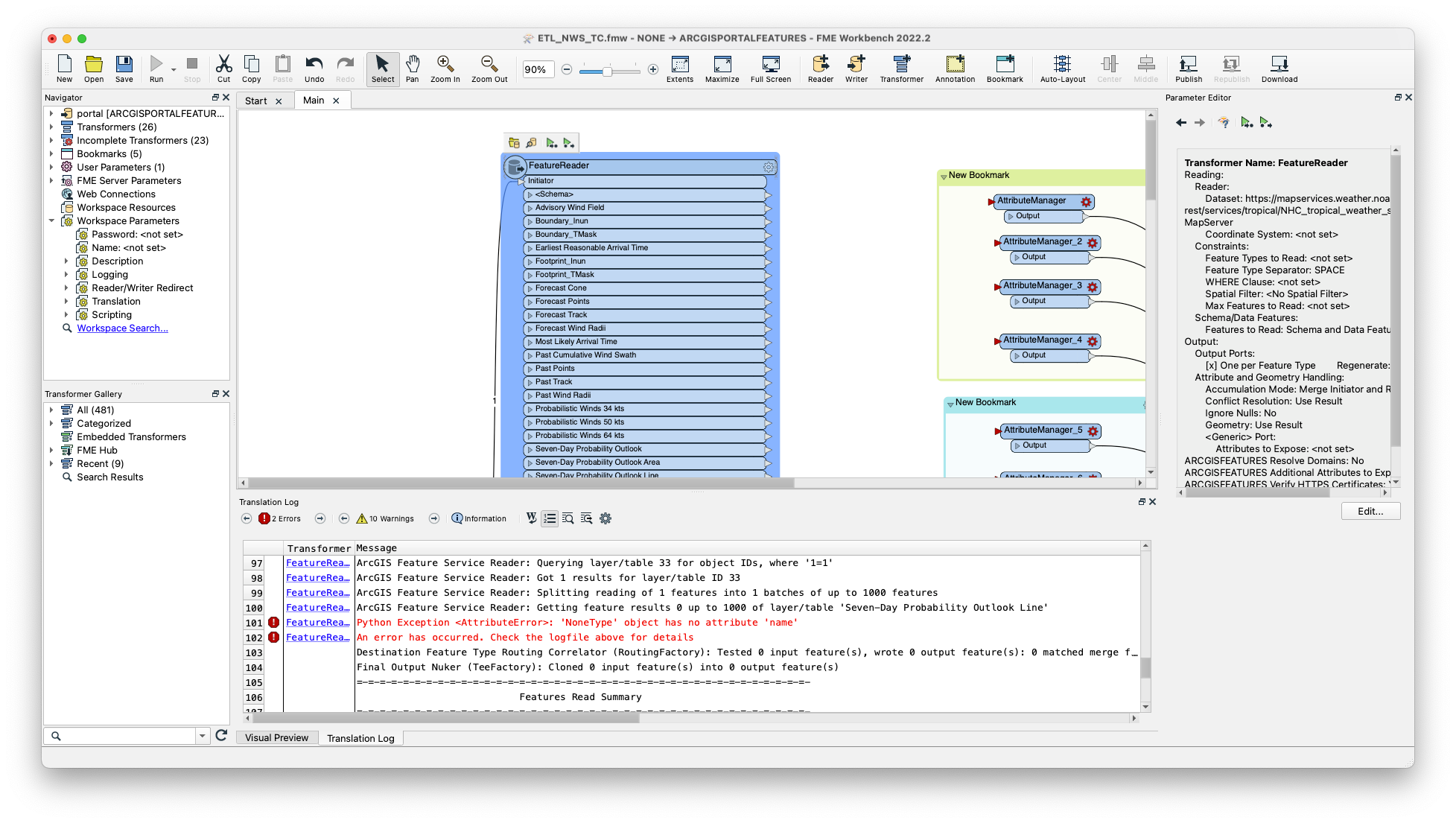Click the zoom slider handle in toolbar
The image size is (1456, 823).
(x=608, y=71)
